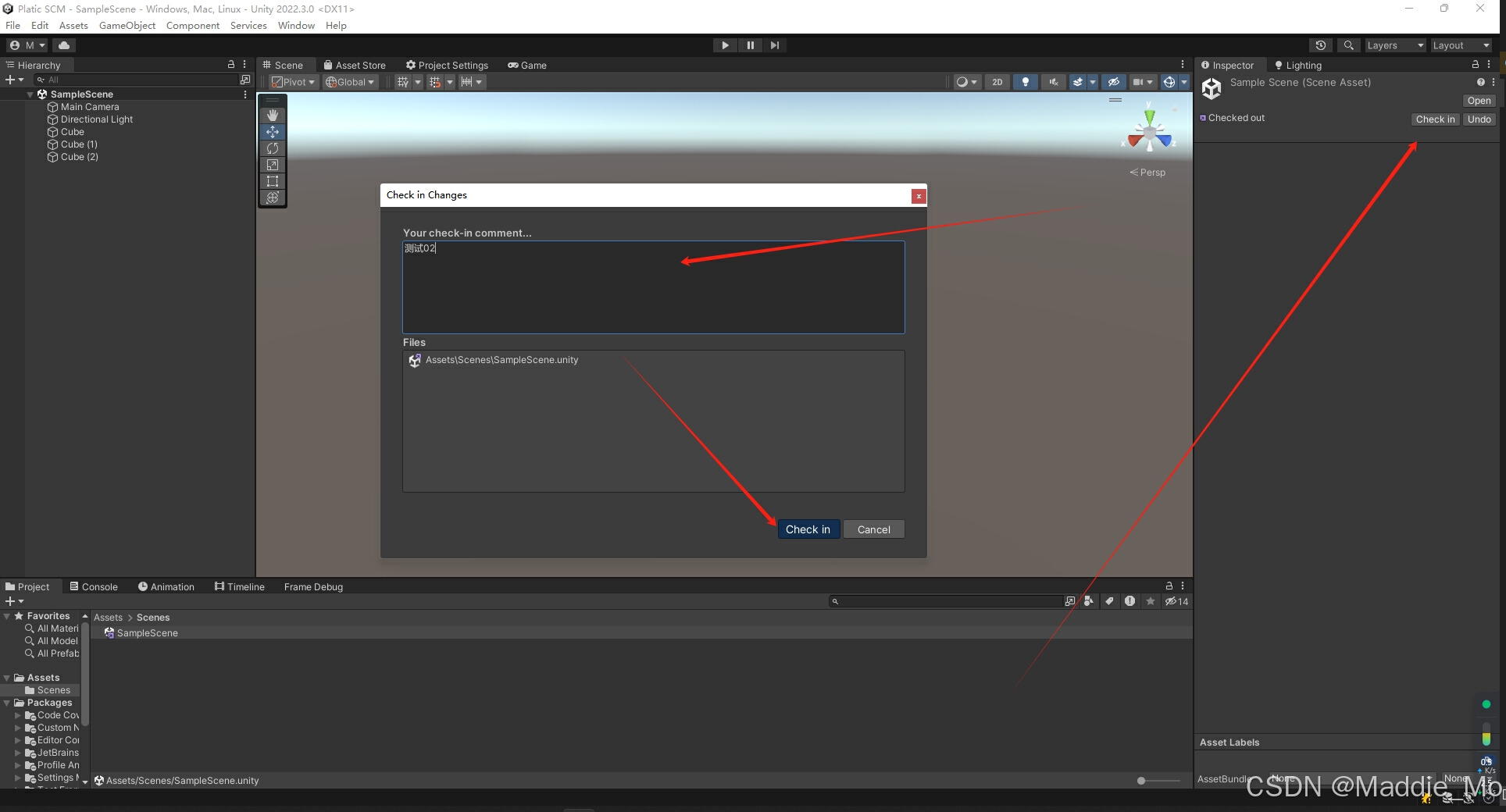
Task: Open the Layers dropdown
Action: tap(1395, 45)
